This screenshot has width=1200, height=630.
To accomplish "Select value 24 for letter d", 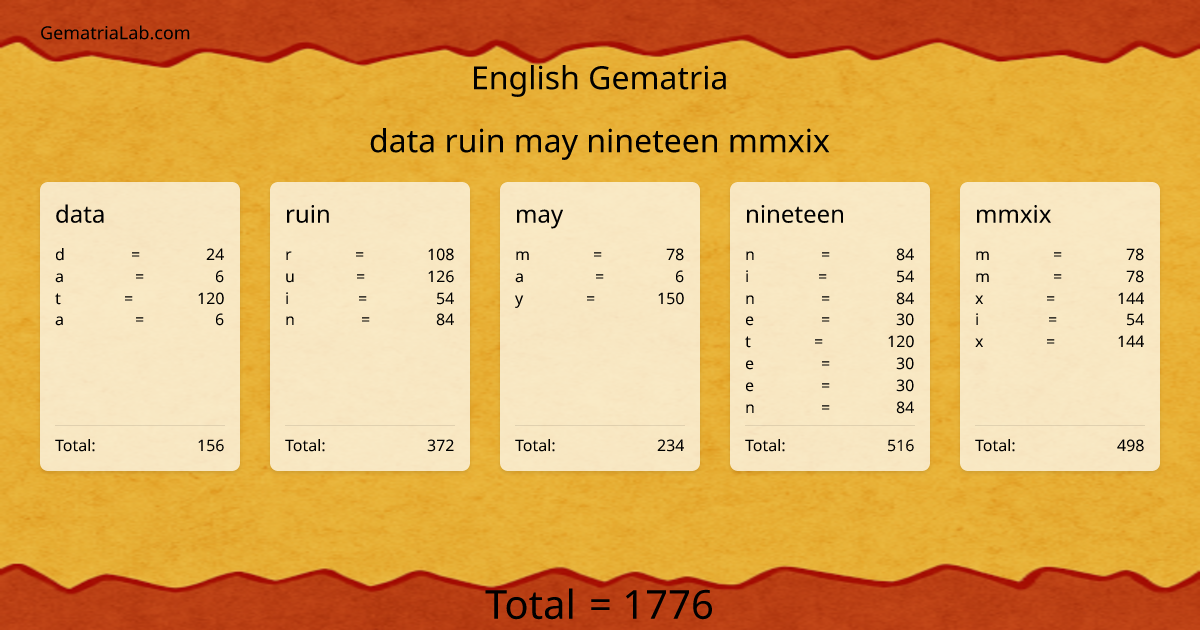I will click(215, 254).
